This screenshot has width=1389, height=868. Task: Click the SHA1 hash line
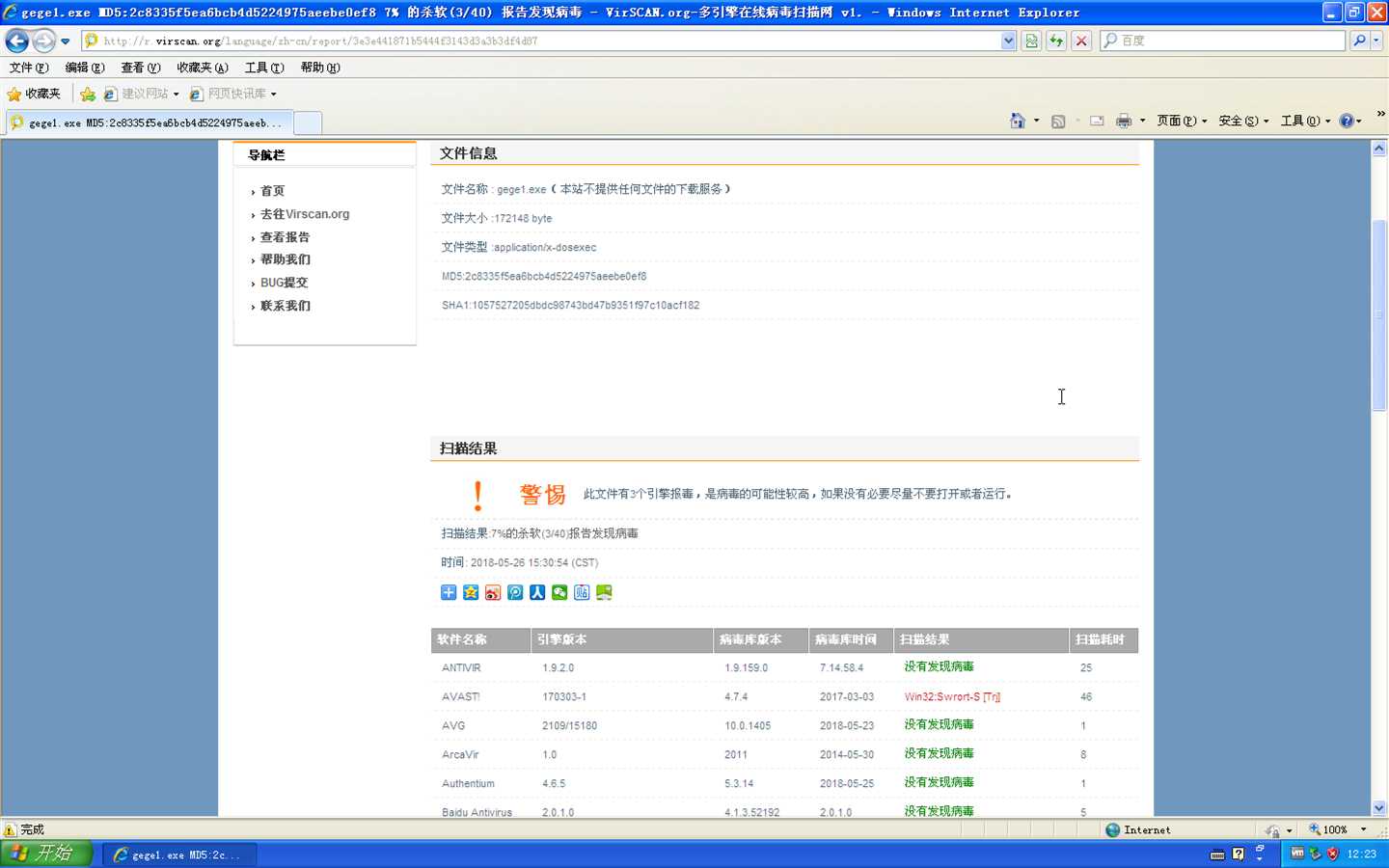click(570, 305)
